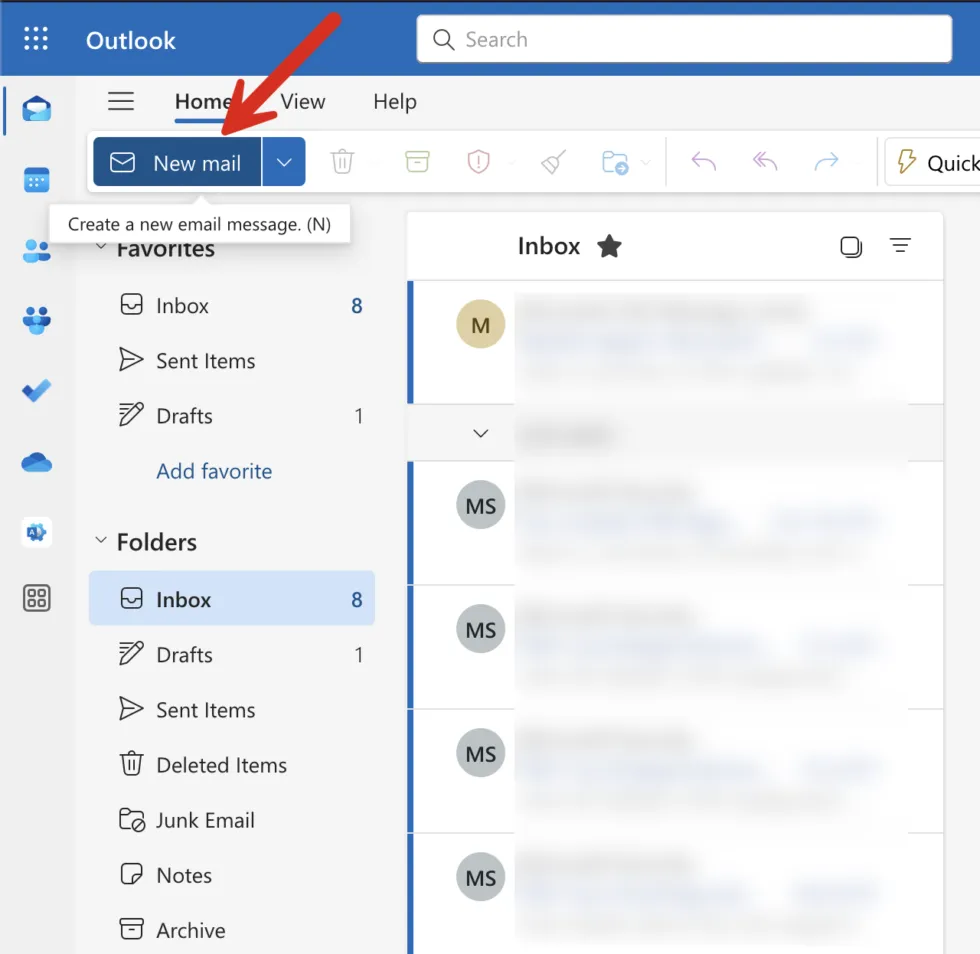Collapse the Favorites section chevron
Screen dimensions: 980x954
point(101,247)
